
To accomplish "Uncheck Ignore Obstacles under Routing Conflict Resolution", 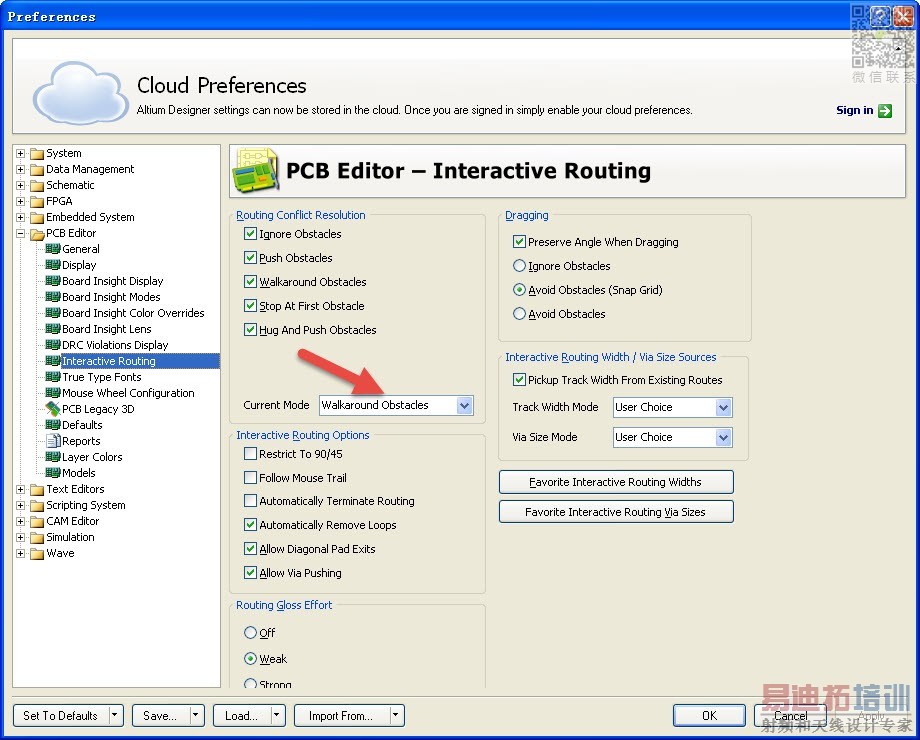I will click(x=251, y=234).
